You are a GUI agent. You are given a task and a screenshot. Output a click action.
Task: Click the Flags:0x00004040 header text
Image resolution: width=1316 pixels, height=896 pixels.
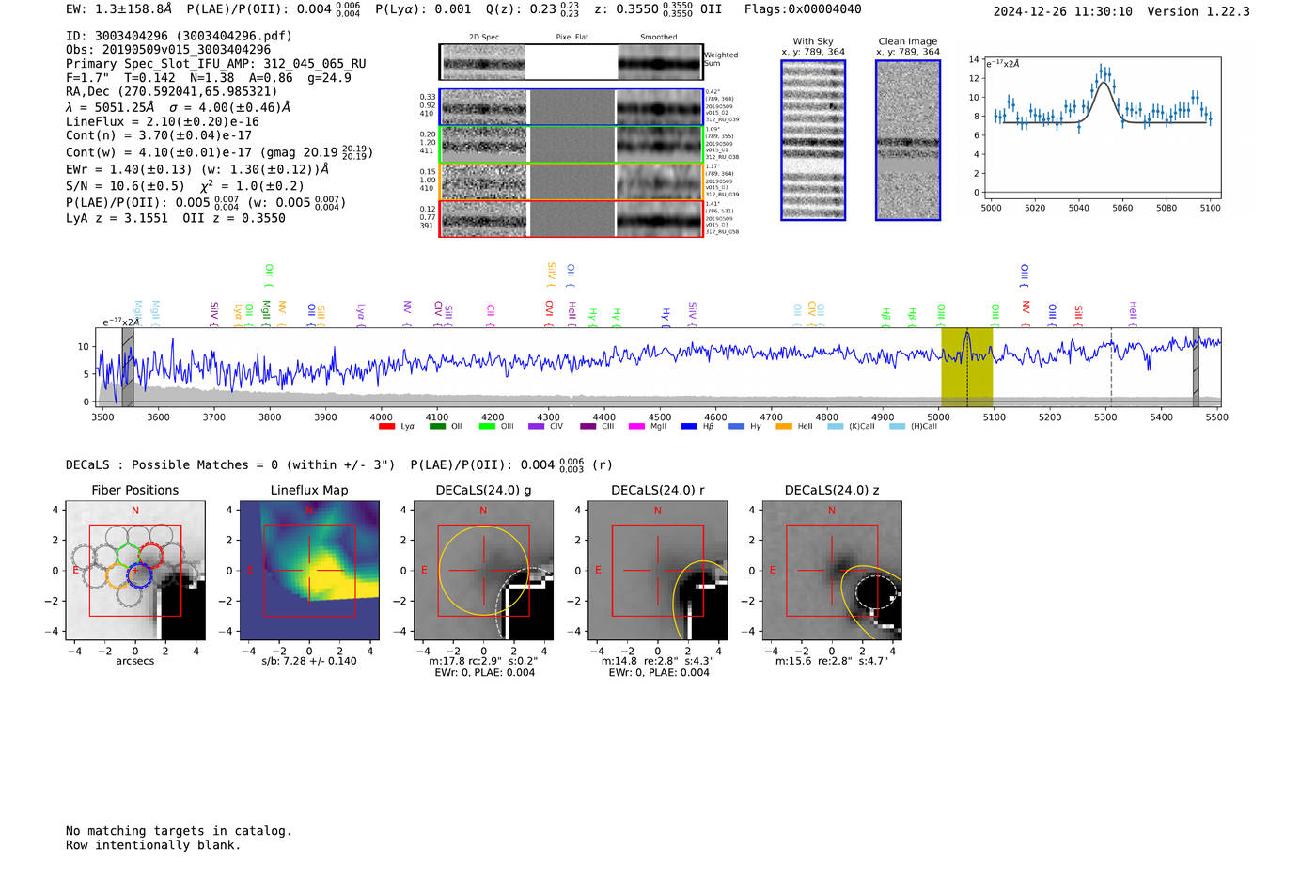point(803,9)
